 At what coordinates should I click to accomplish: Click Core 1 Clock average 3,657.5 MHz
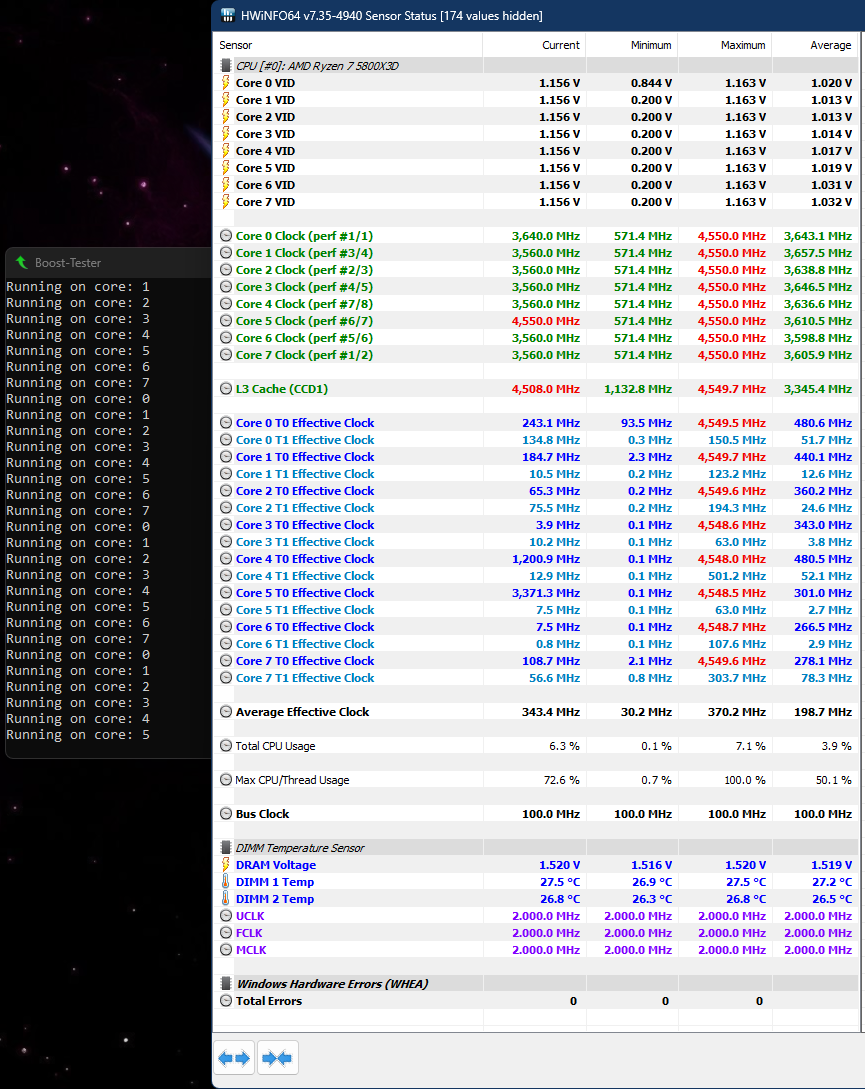(x=818, y=253)
